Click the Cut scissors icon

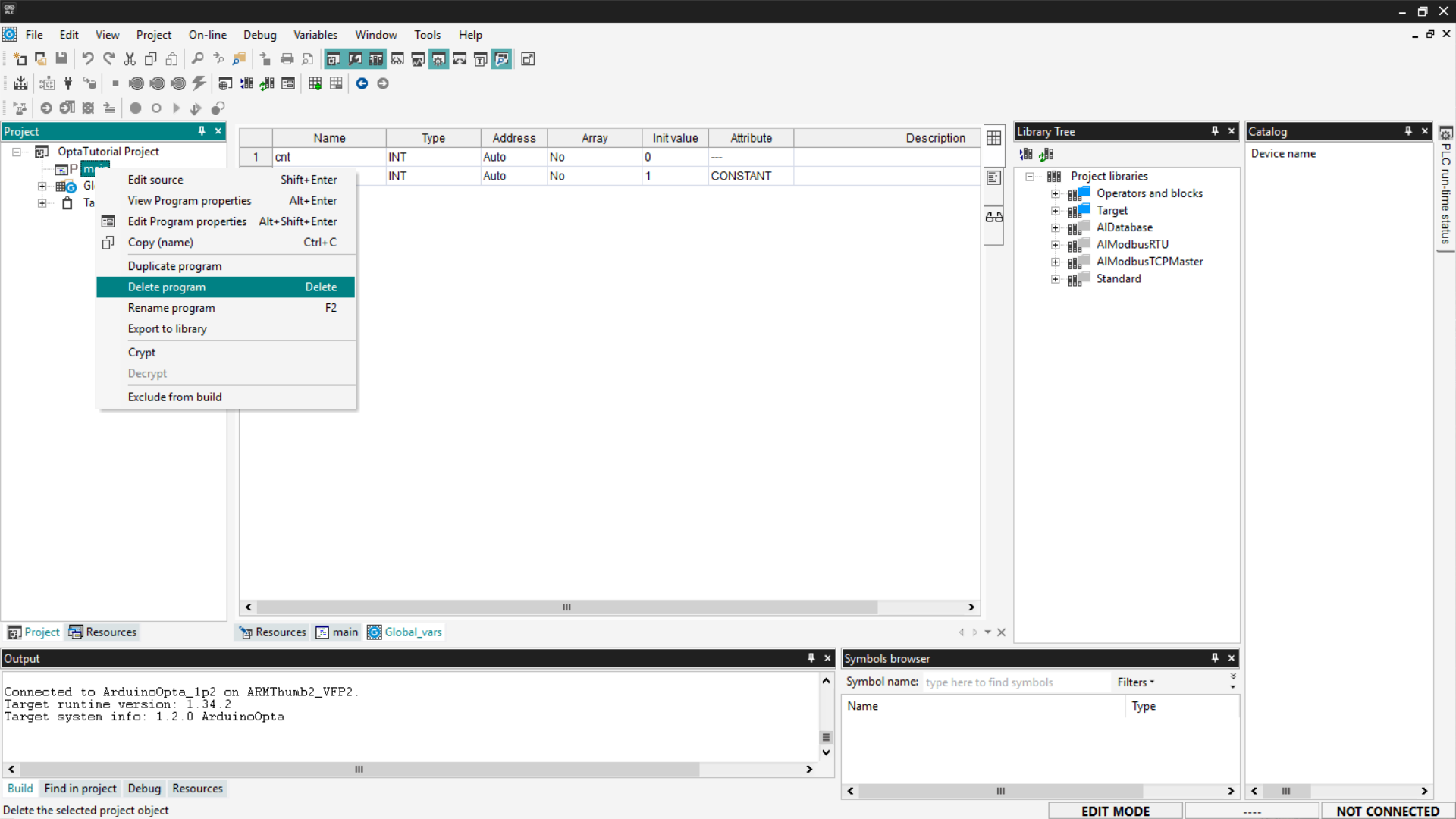(130, 59)
